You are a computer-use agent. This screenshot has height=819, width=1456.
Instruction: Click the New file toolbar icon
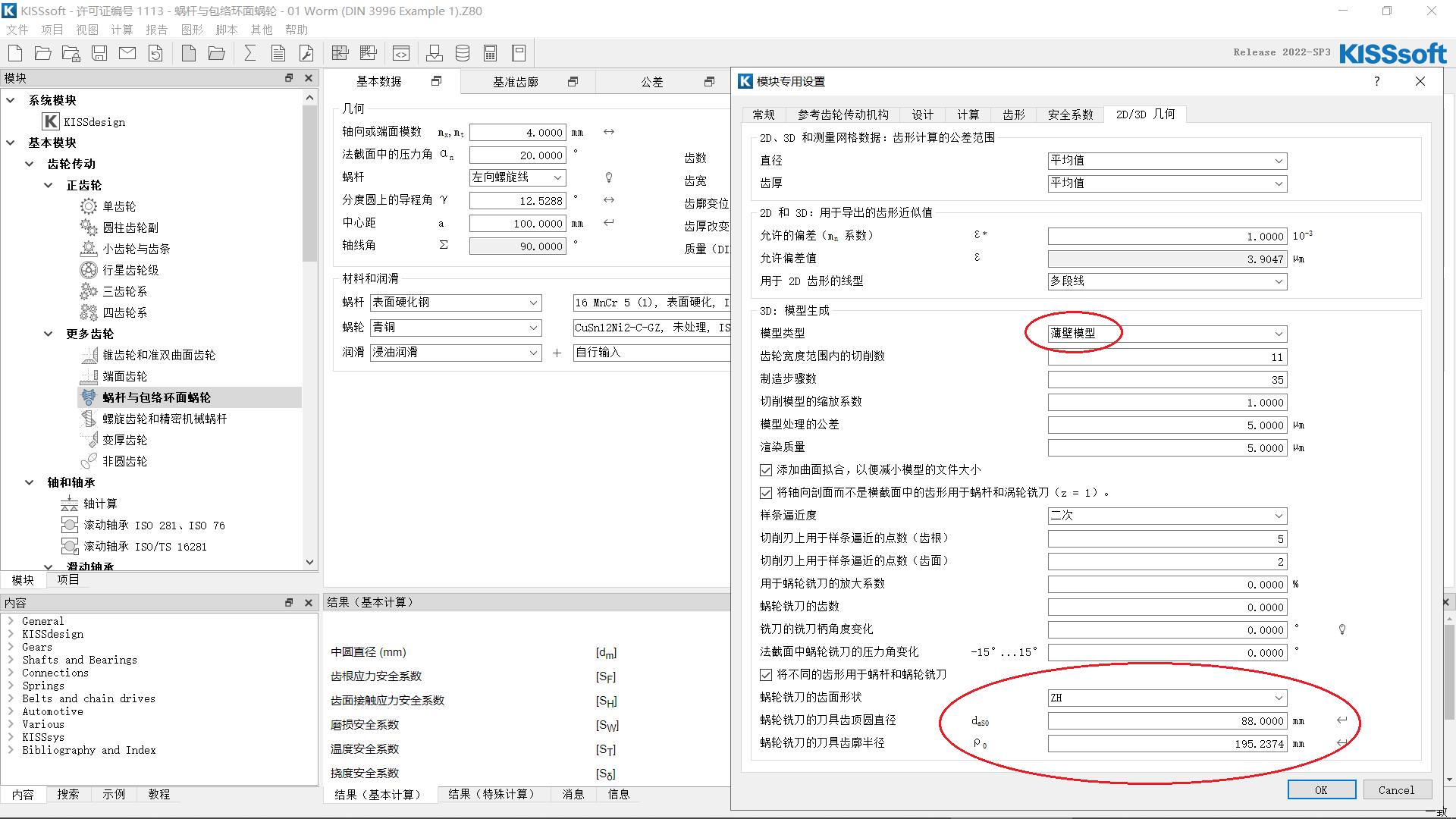coord(15,53)
